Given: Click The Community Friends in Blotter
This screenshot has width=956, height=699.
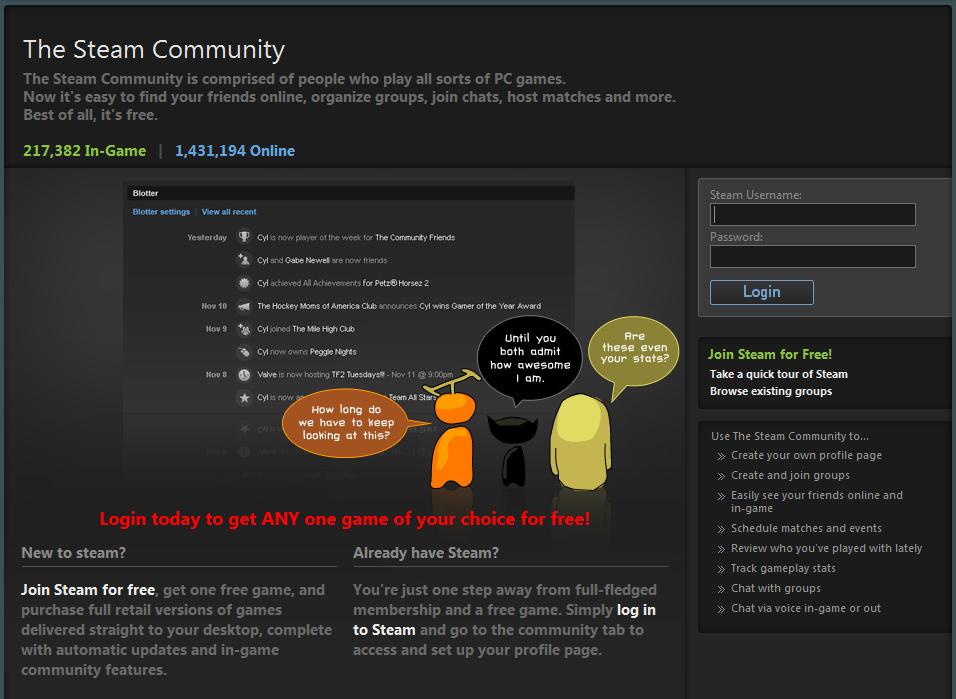Looking at the screenshot, I should (415, 237).
